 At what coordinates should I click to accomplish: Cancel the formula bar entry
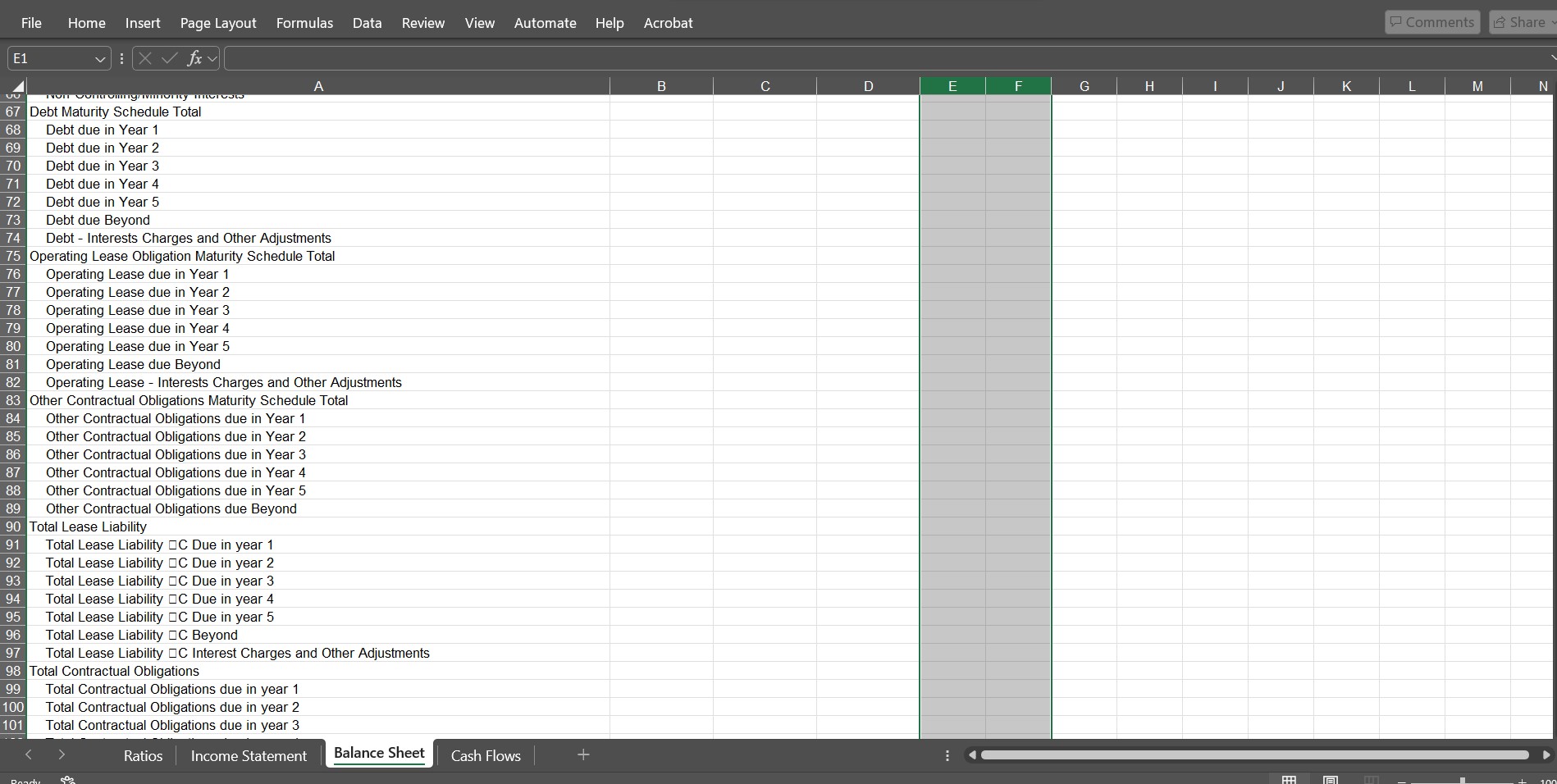(145, 58)
